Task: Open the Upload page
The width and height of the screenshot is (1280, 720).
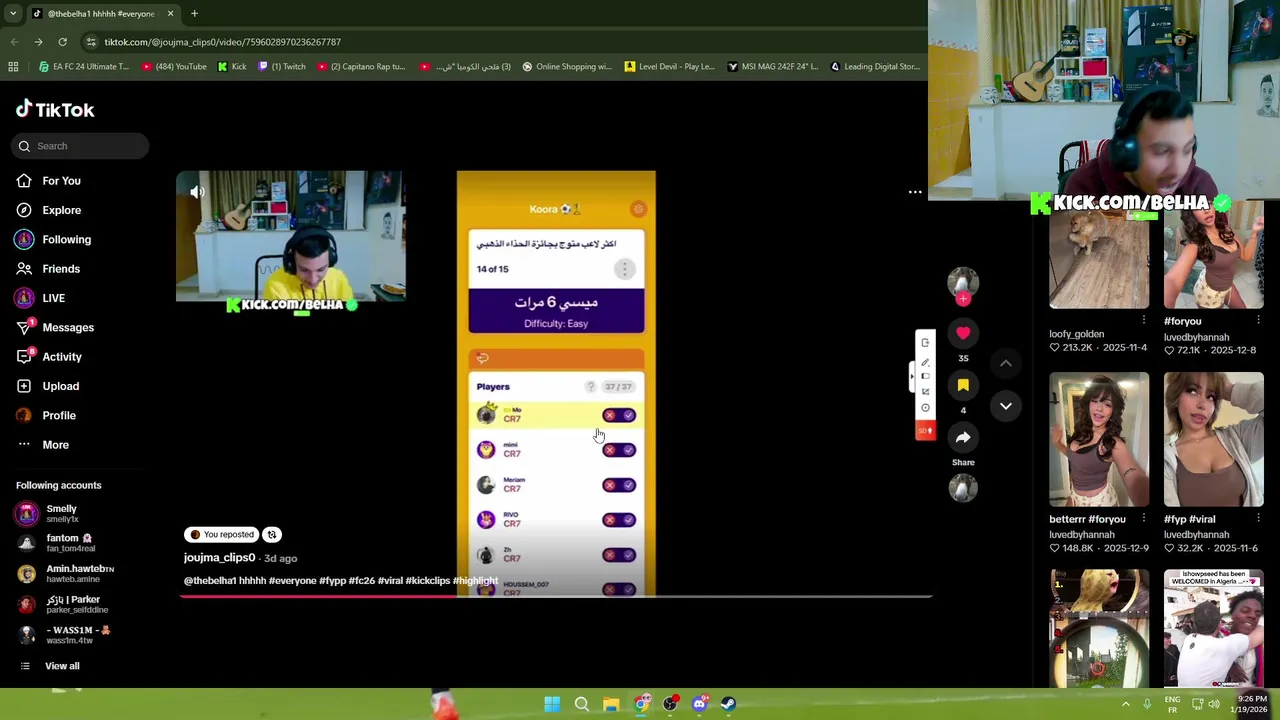Action: click(x=47, y=386)
